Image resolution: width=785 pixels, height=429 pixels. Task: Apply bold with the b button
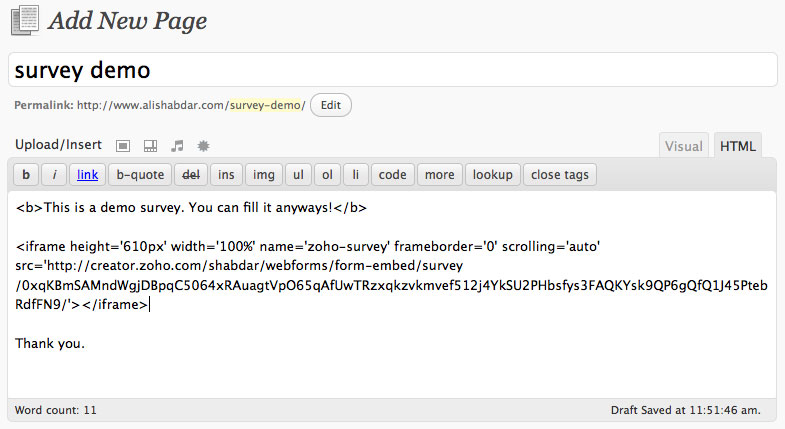26,175
